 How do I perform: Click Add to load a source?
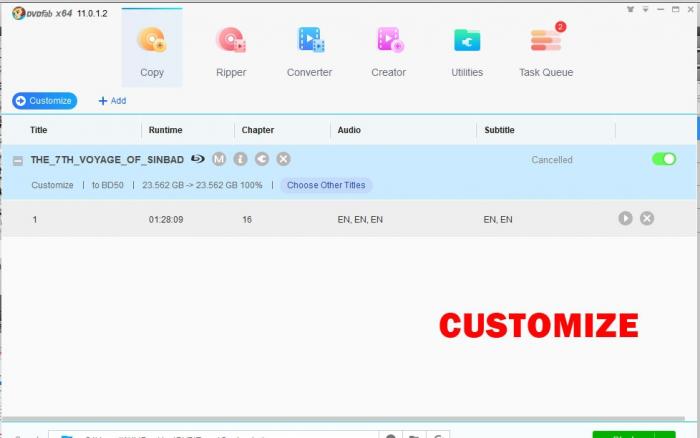tap(112, 101)
